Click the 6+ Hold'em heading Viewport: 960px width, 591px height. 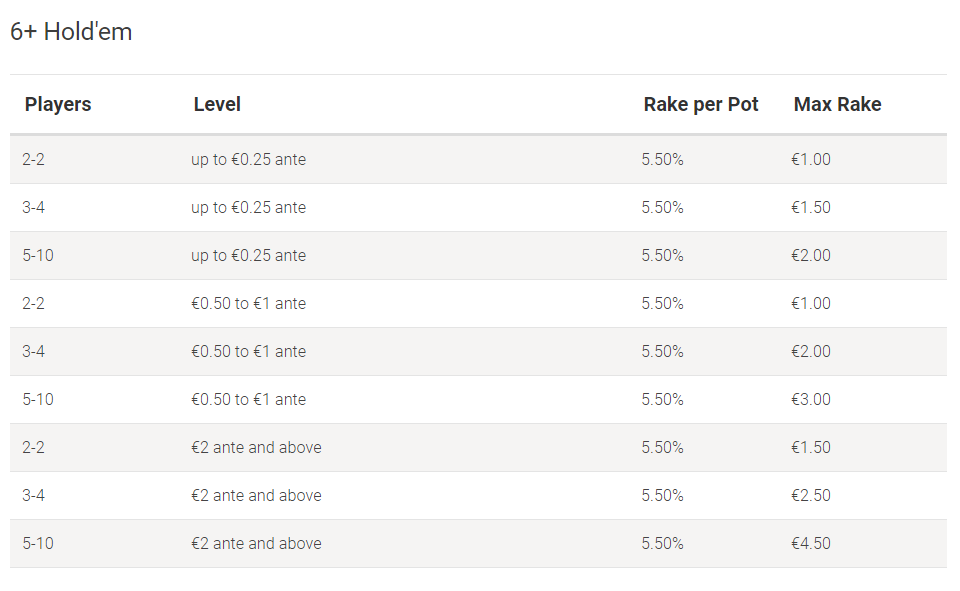coord(71,32)
